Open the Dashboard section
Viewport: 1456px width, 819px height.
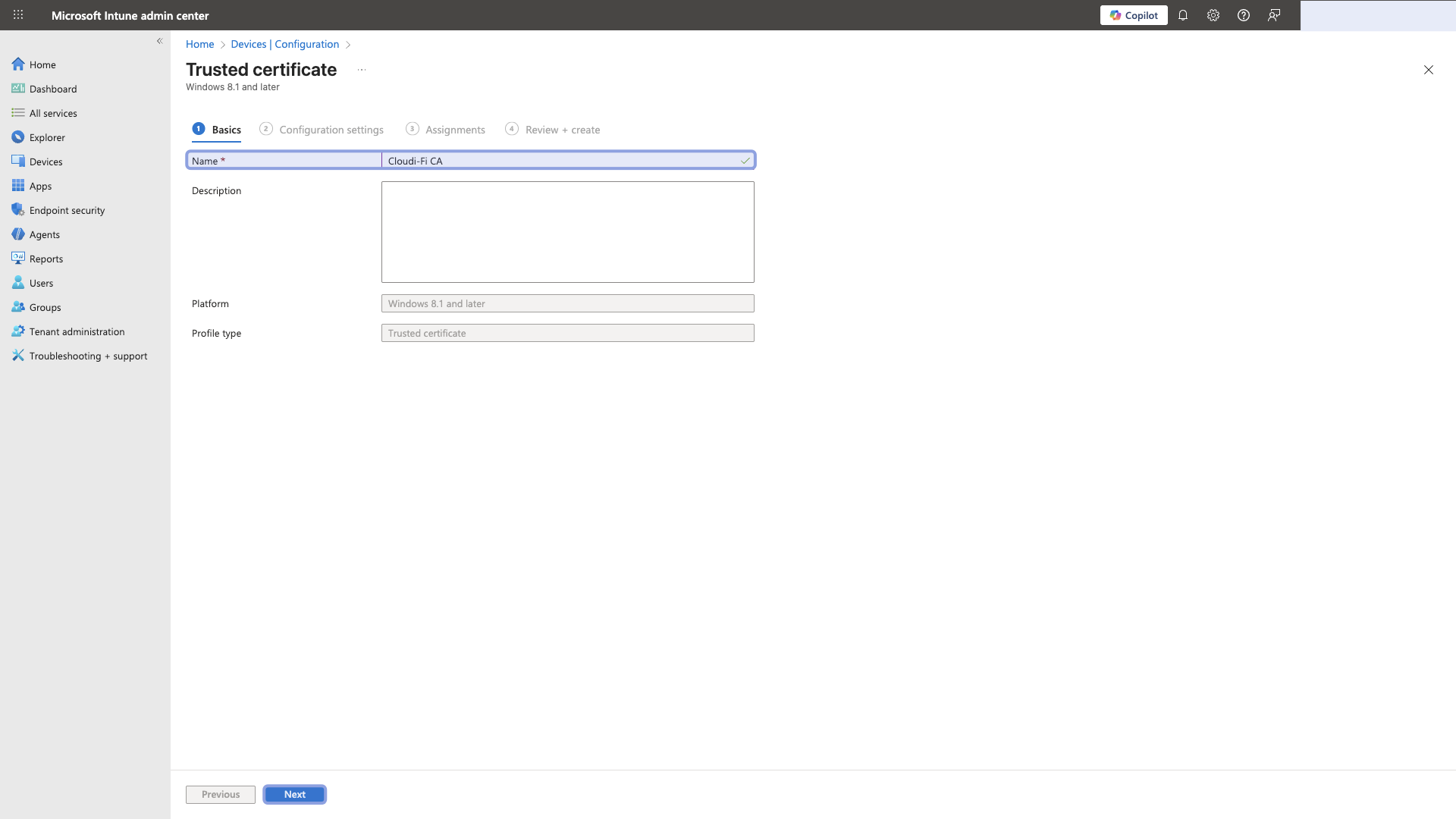pyautogui.click(x=53, y=89)
